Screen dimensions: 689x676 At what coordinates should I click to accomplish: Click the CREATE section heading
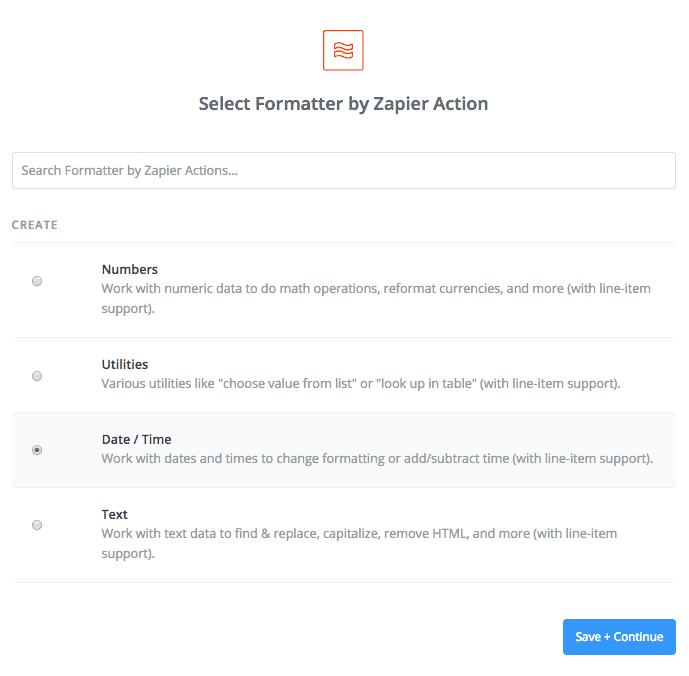35,225
